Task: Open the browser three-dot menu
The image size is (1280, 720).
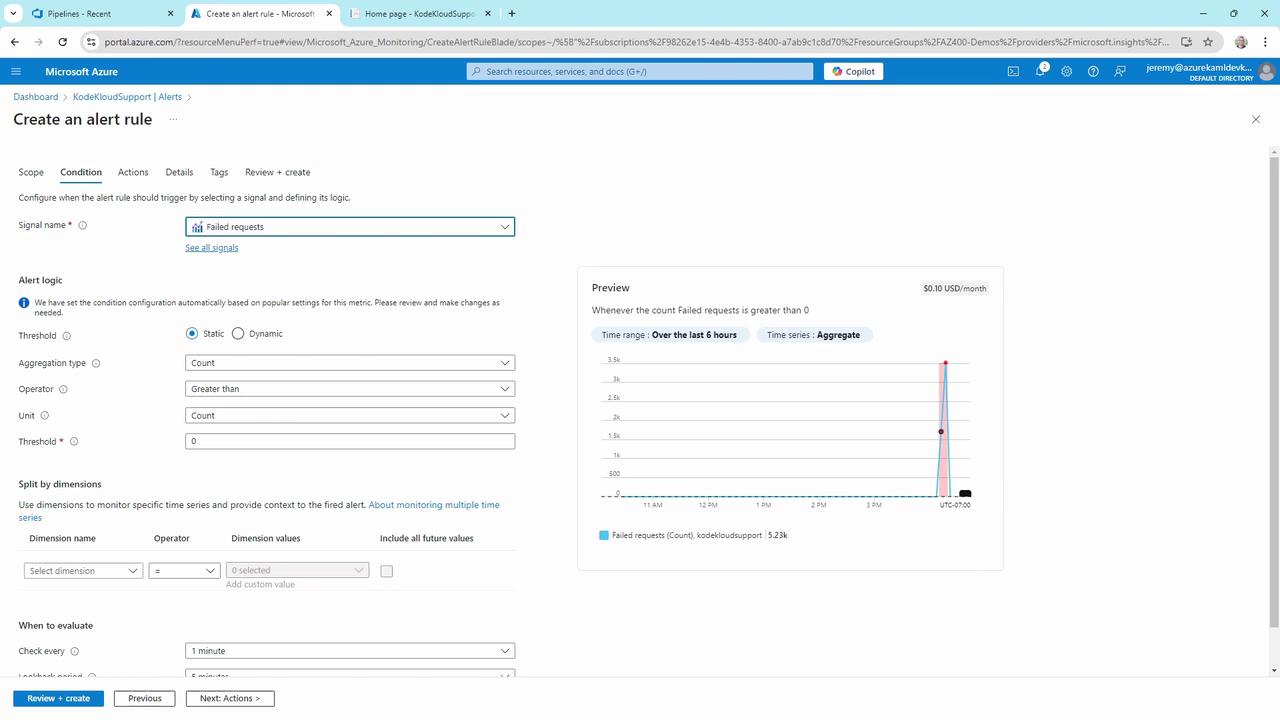Action: click(1265, 42)
